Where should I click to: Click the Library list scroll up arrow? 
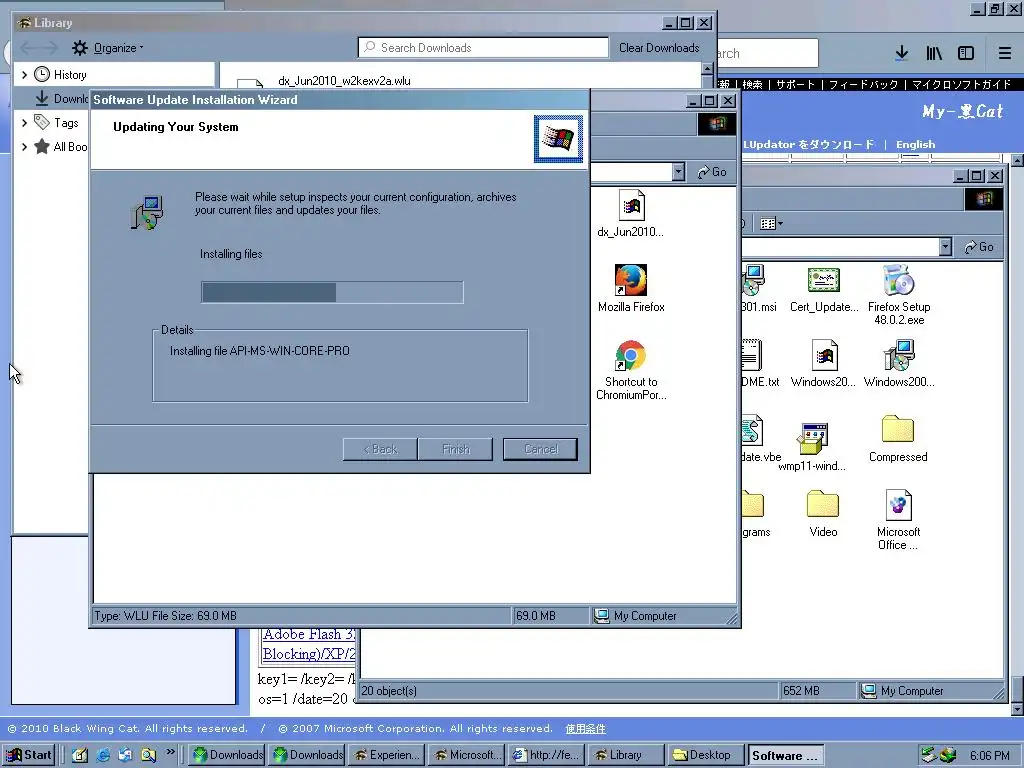click(x=707, y=69)
